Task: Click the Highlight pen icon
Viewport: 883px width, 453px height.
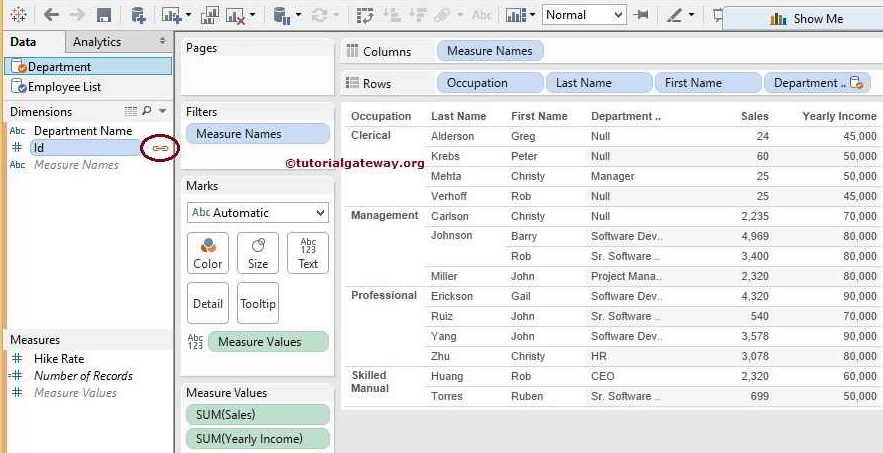Action: 674,15
